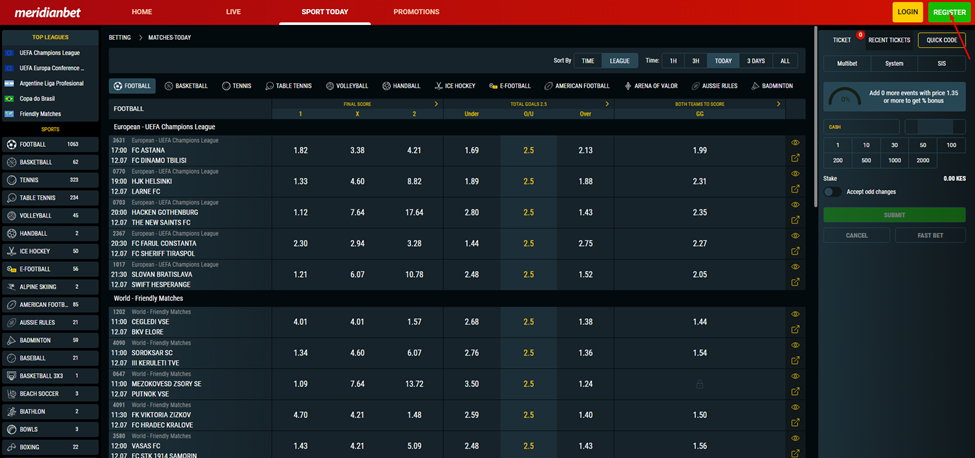Select Over 2.13 for FC Astana match

[585, 150]
